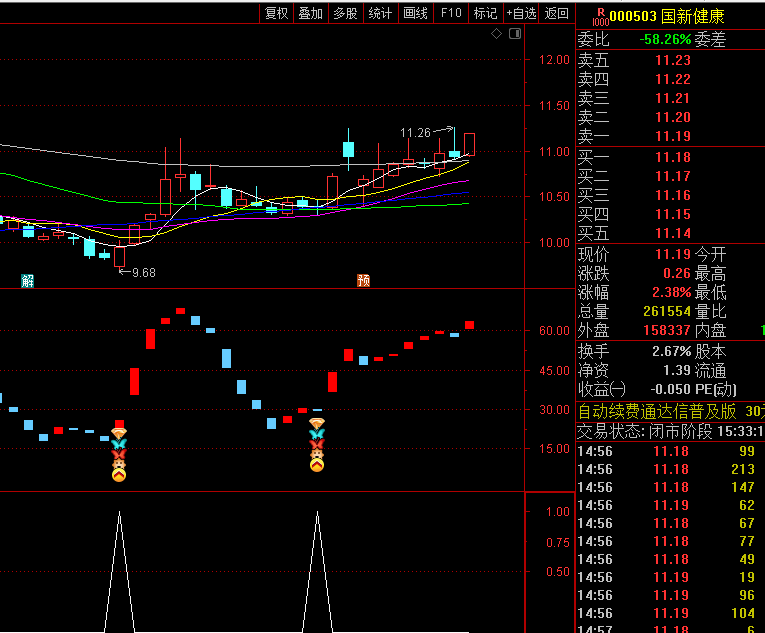Click the left yellow up-arrow signal icon
The height and width of the screenshot is (633, 765).
click(x=119, y=475)
